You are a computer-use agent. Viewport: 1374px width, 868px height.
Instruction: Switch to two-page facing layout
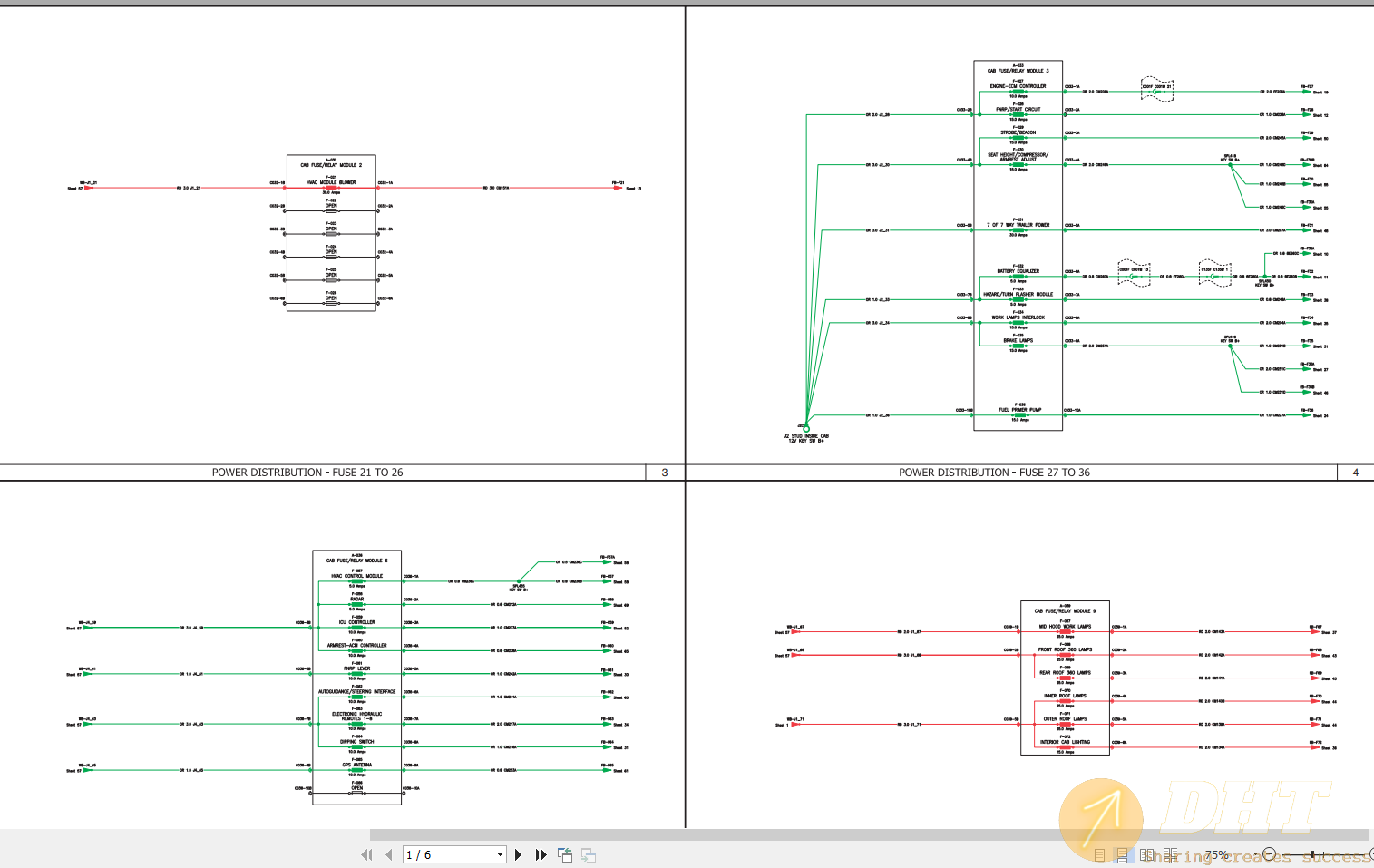(1146, 855)
